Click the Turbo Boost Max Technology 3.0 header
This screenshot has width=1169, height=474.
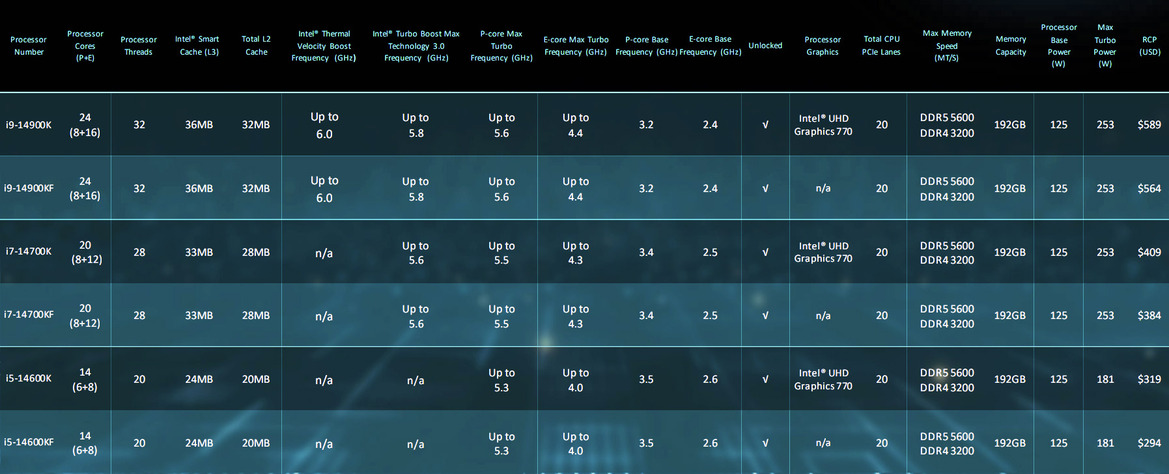(416, 45)
